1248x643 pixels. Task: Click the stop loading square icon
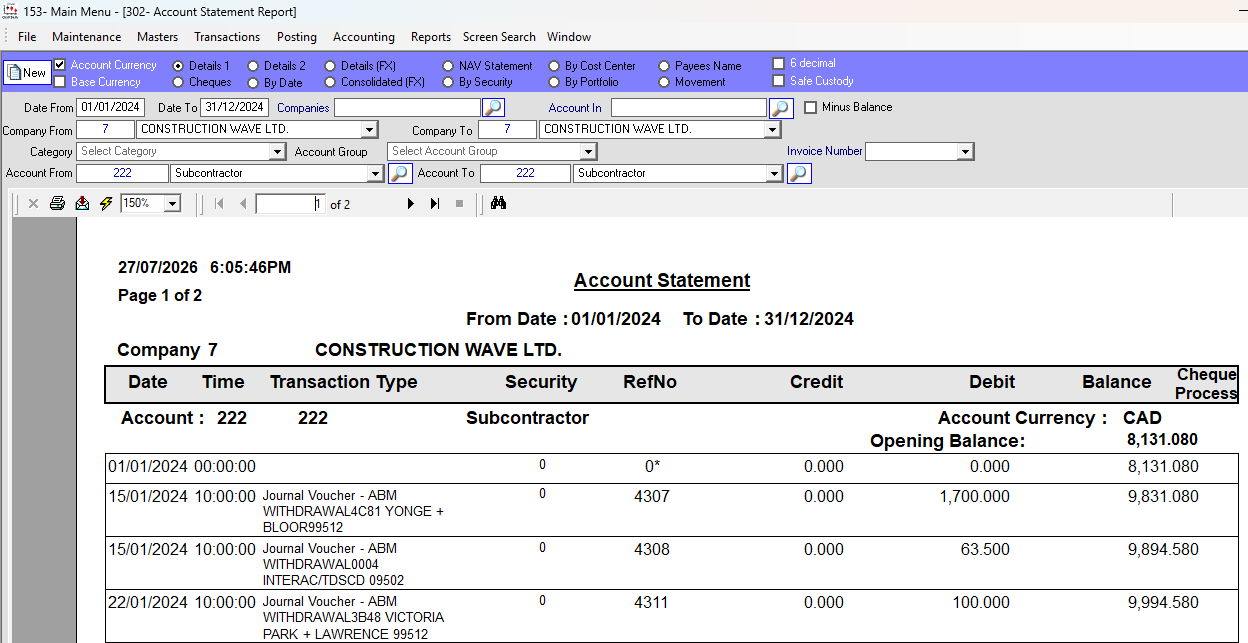click(x=459, y=204)
